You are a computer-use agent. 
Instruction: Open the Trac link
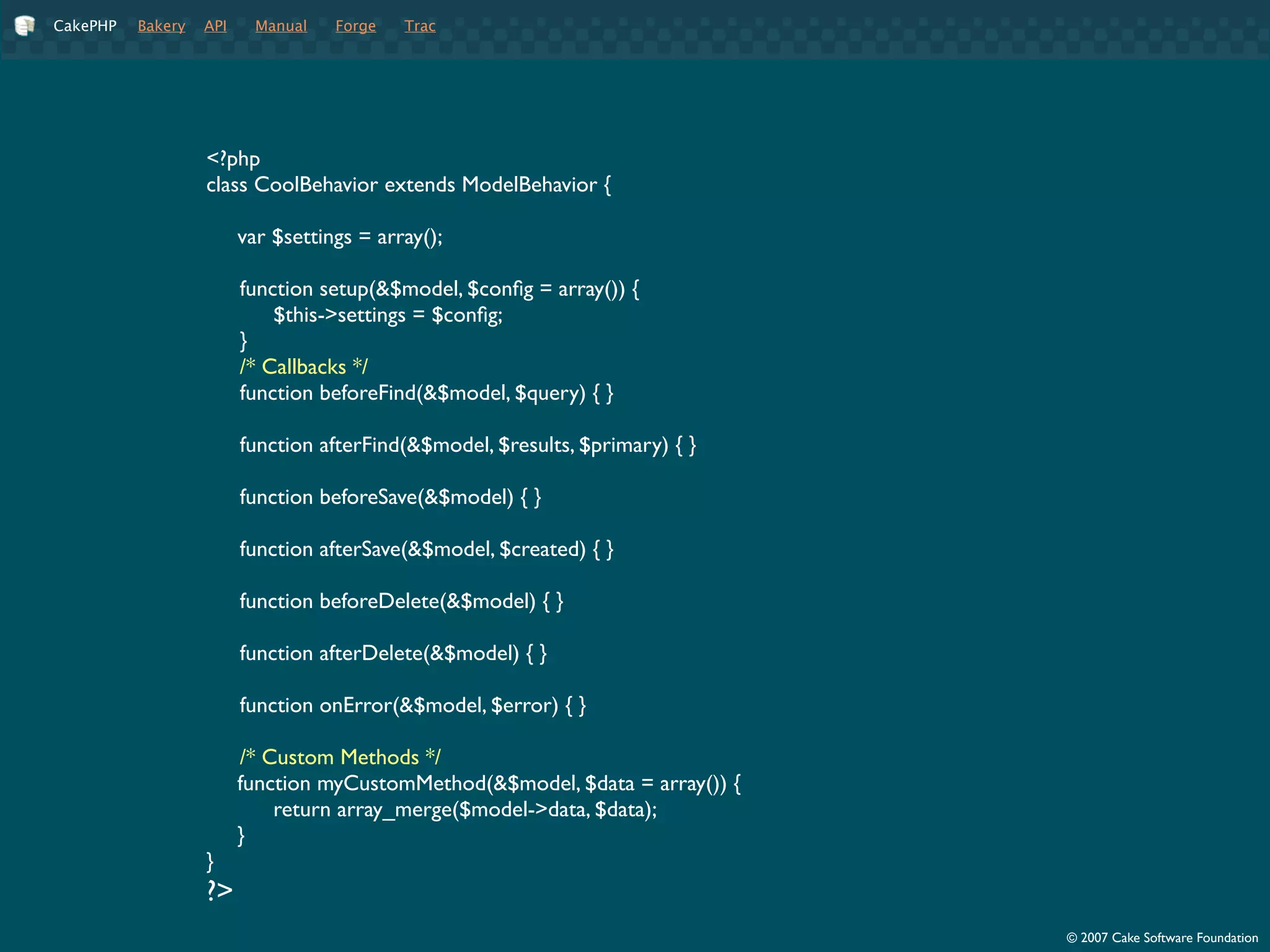[x=420, y=26]
